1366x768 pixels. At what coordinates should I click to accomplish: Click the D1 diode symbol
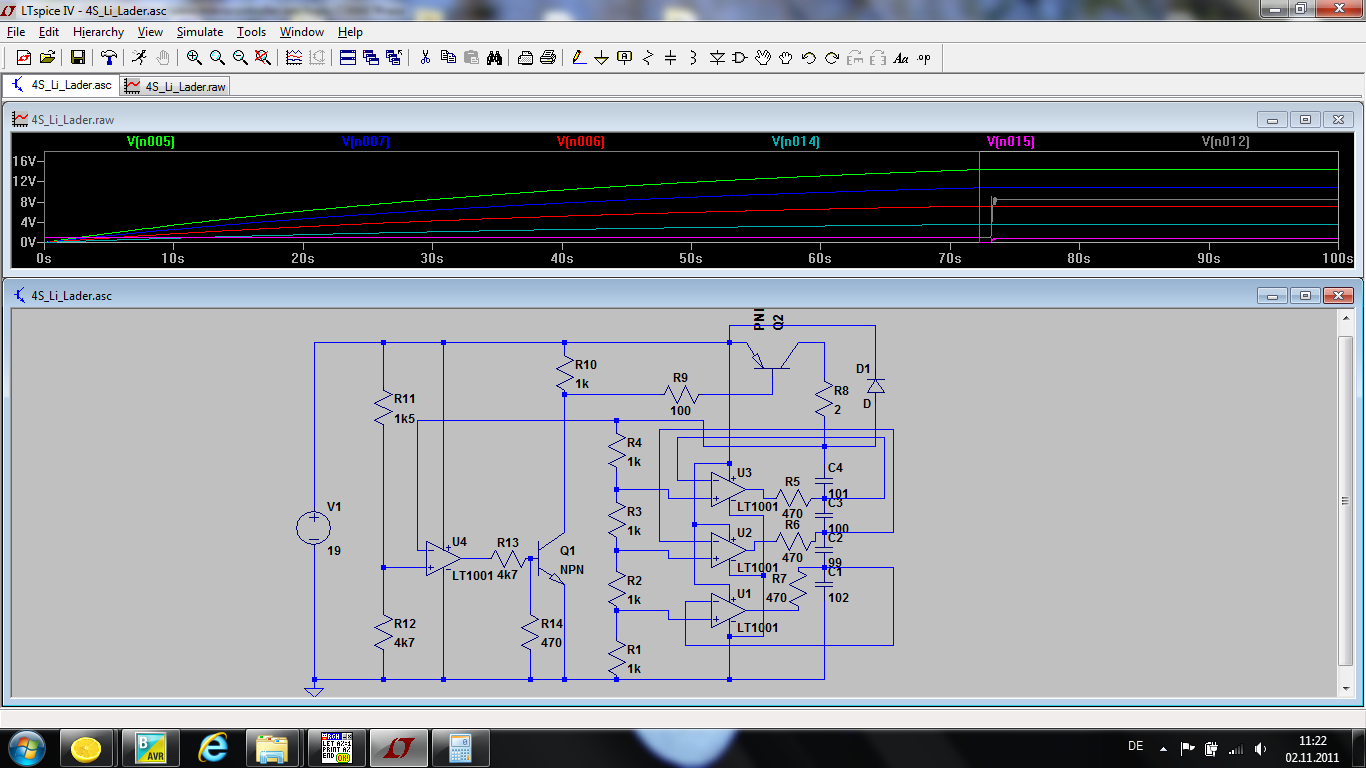point(876,386)
